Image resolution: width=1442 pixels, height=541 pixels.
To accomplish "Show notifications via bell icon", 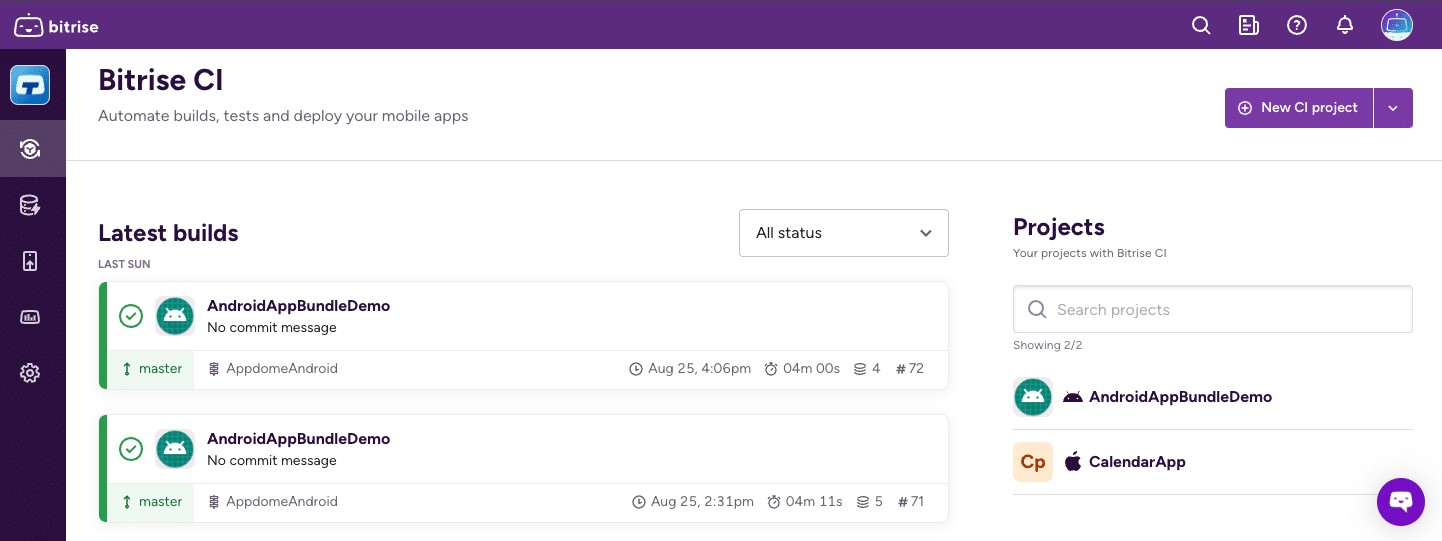I will tap(1345, 26).
